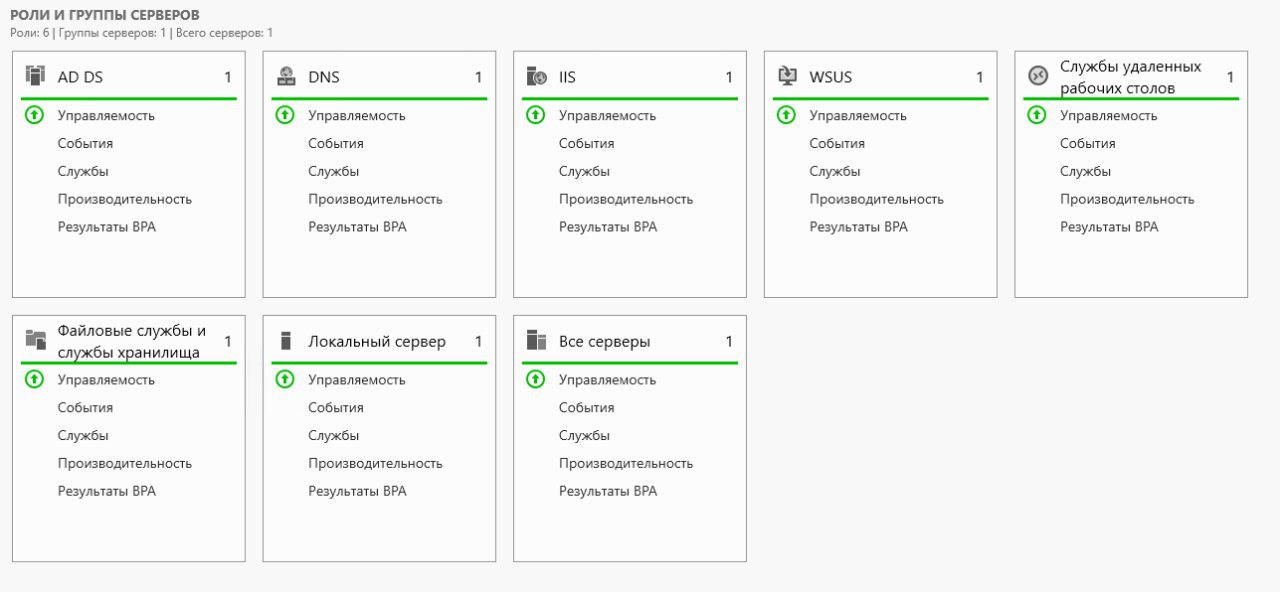
Task: Click the Remote Desktop Services tile icon
Action: pos(1038,76)
